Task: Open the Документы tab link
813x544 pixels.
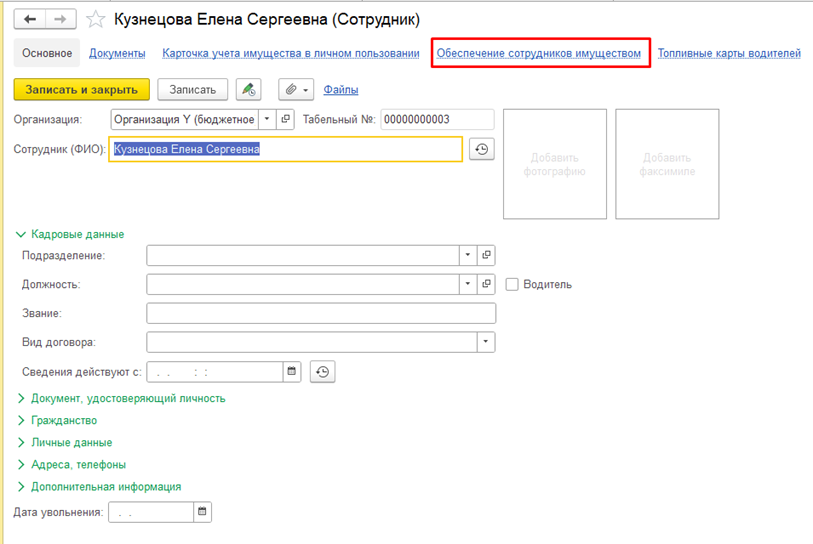Action: click(117, 53)
